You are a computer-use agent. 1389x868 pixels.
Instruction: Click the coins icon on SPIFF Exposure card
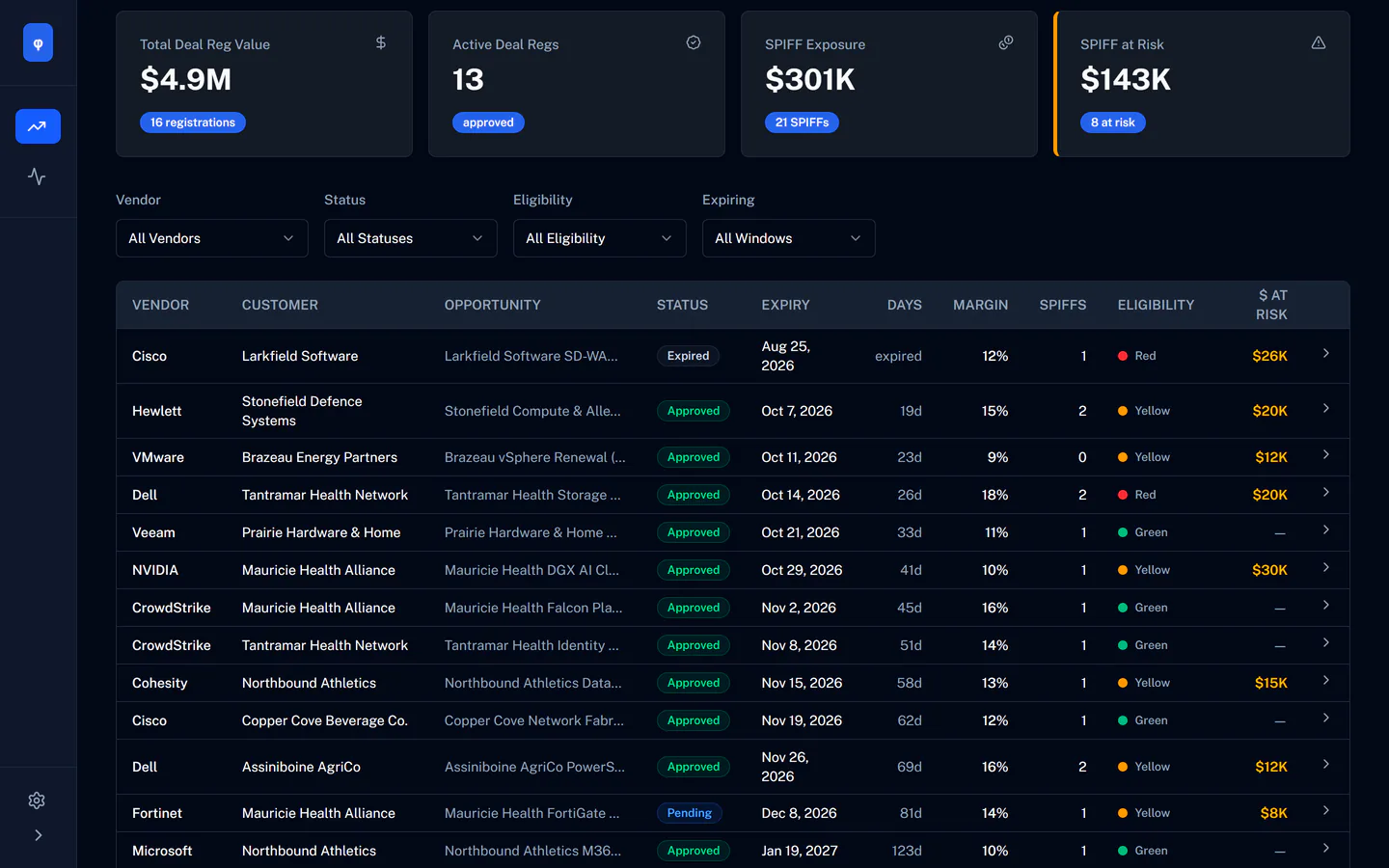pyautogui.click(x=1006, y=42)
